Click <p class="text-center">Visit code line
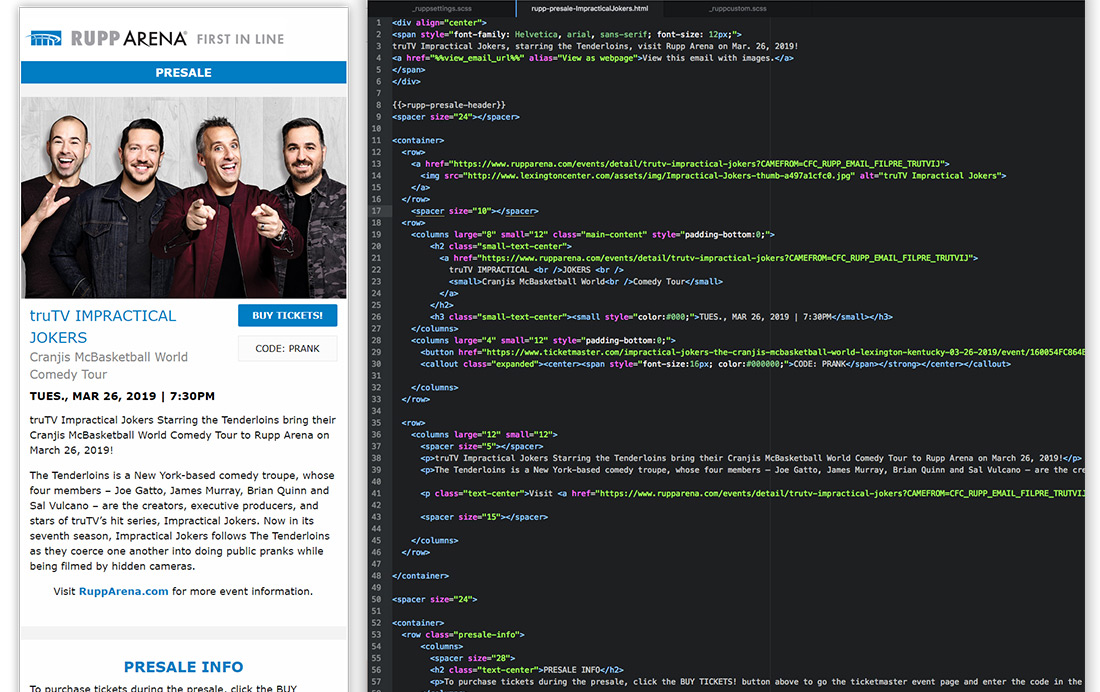This screenshot has height=692, width=1100. [x=752, y=493]
